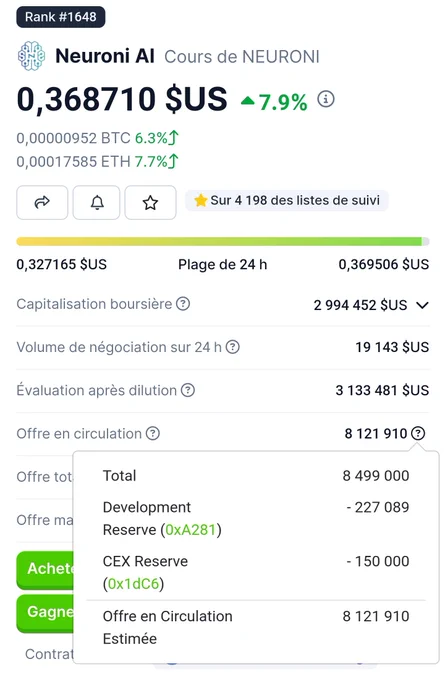This screenshot has height=680, width=445.
Task: Add Neuroni AI to favorites with star
Action: click(x=150, y=202)
